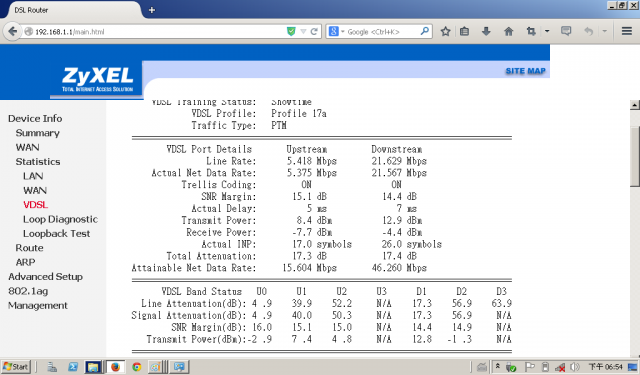The width and height of the screenshot is (640, 375).
Task: Click the Action Center flag tray icon
Action: click(x=529, y=367)
